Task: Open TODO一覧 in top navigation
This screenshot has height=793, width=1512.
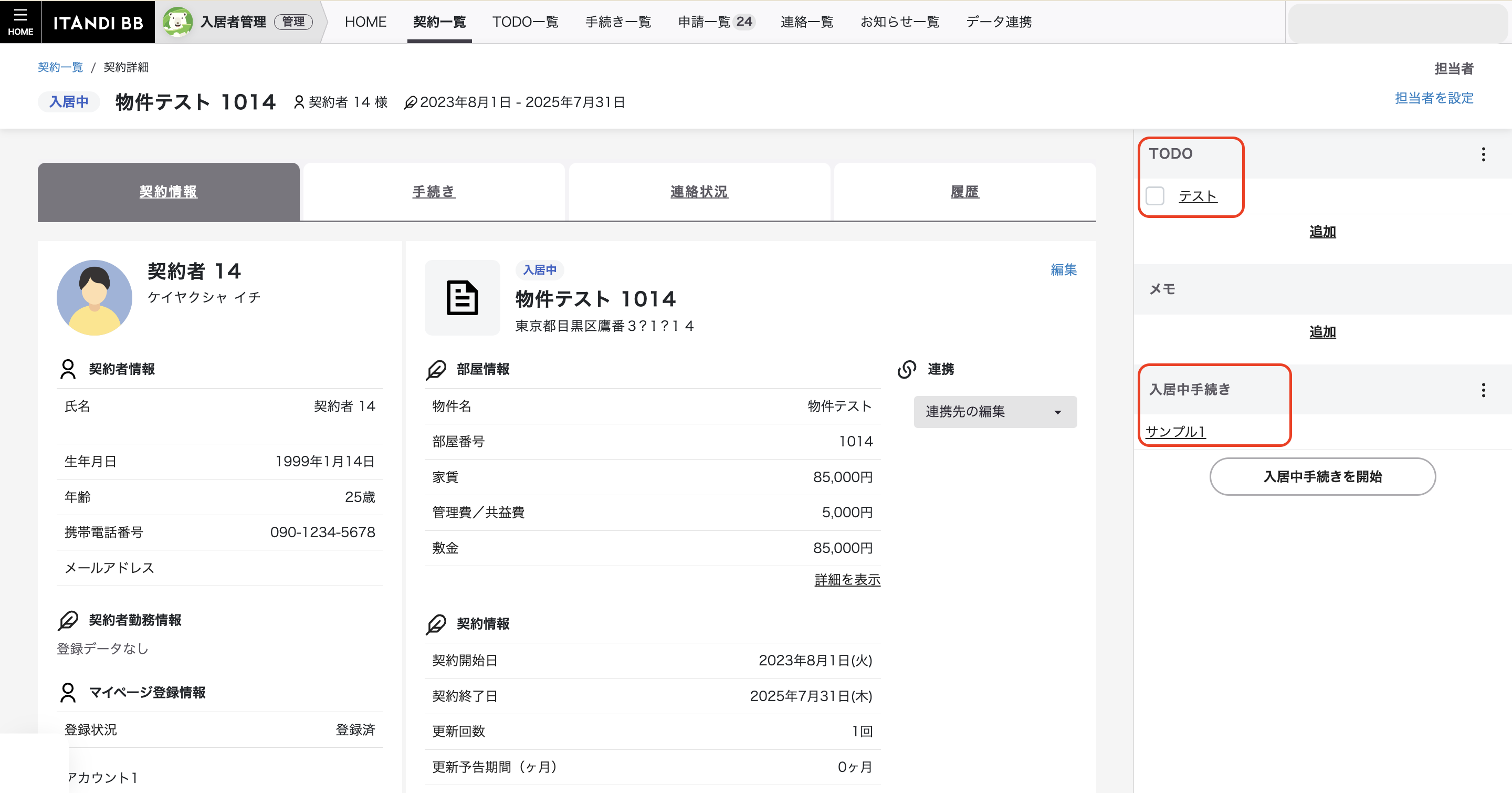Action: coord(525,22)
